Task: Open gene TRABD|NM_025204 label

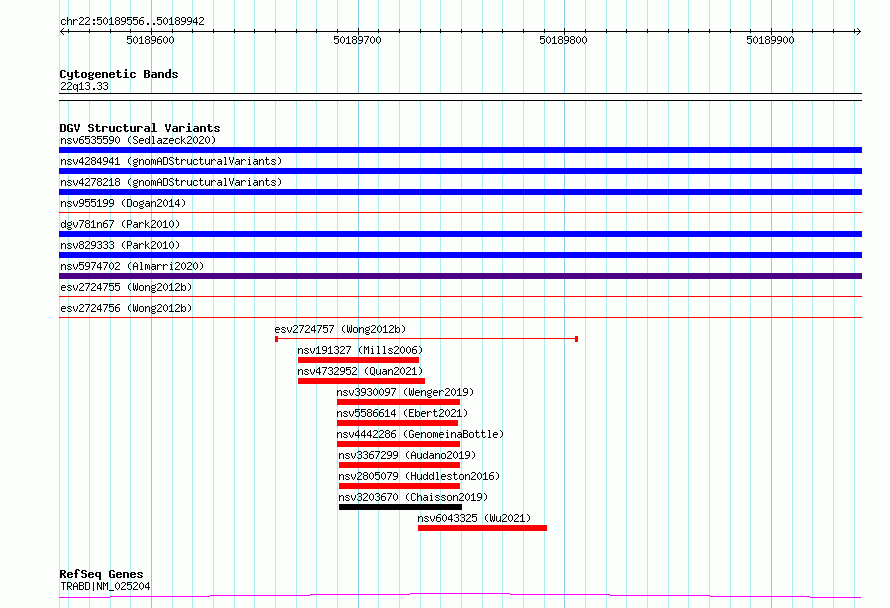Action: [105, 586]
